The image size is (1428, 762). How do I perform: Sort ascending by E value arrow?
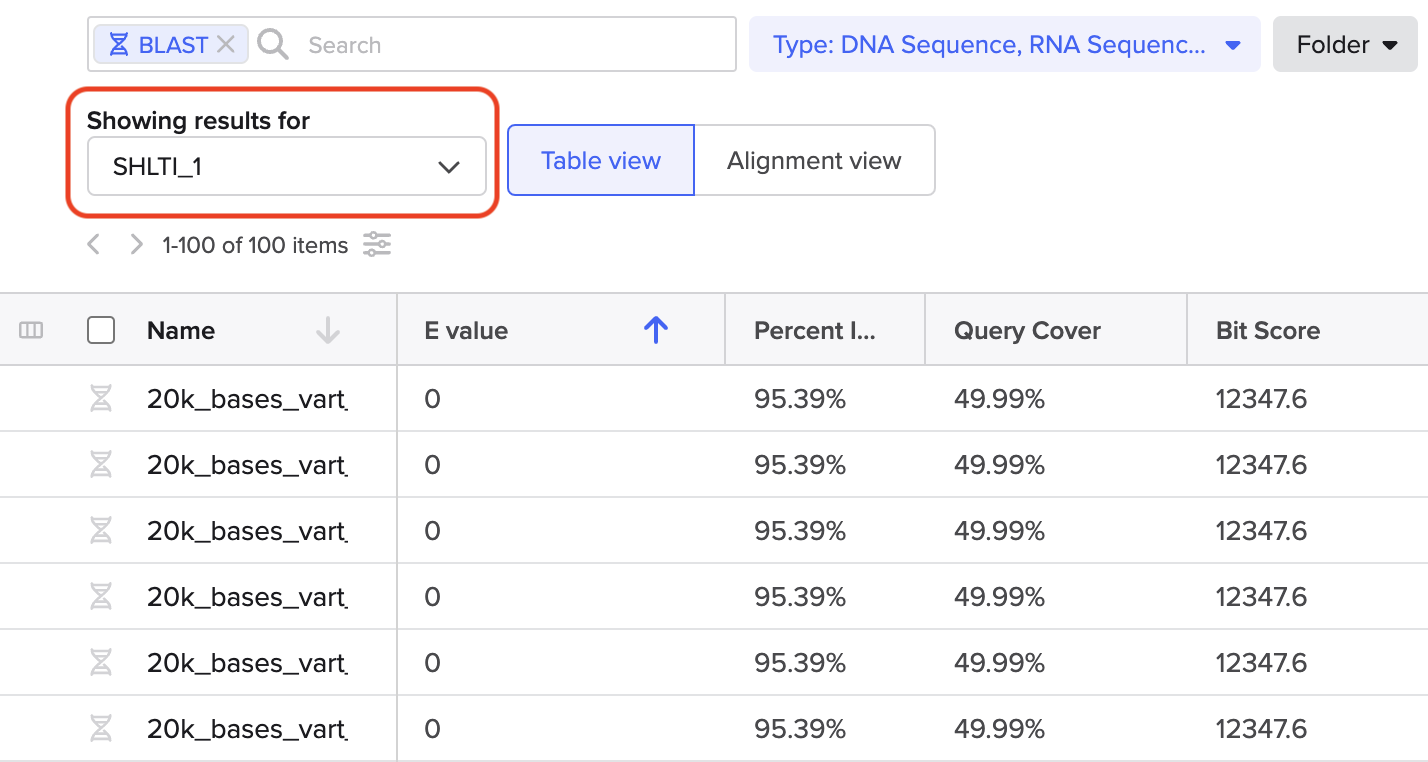tap(655, 331)
